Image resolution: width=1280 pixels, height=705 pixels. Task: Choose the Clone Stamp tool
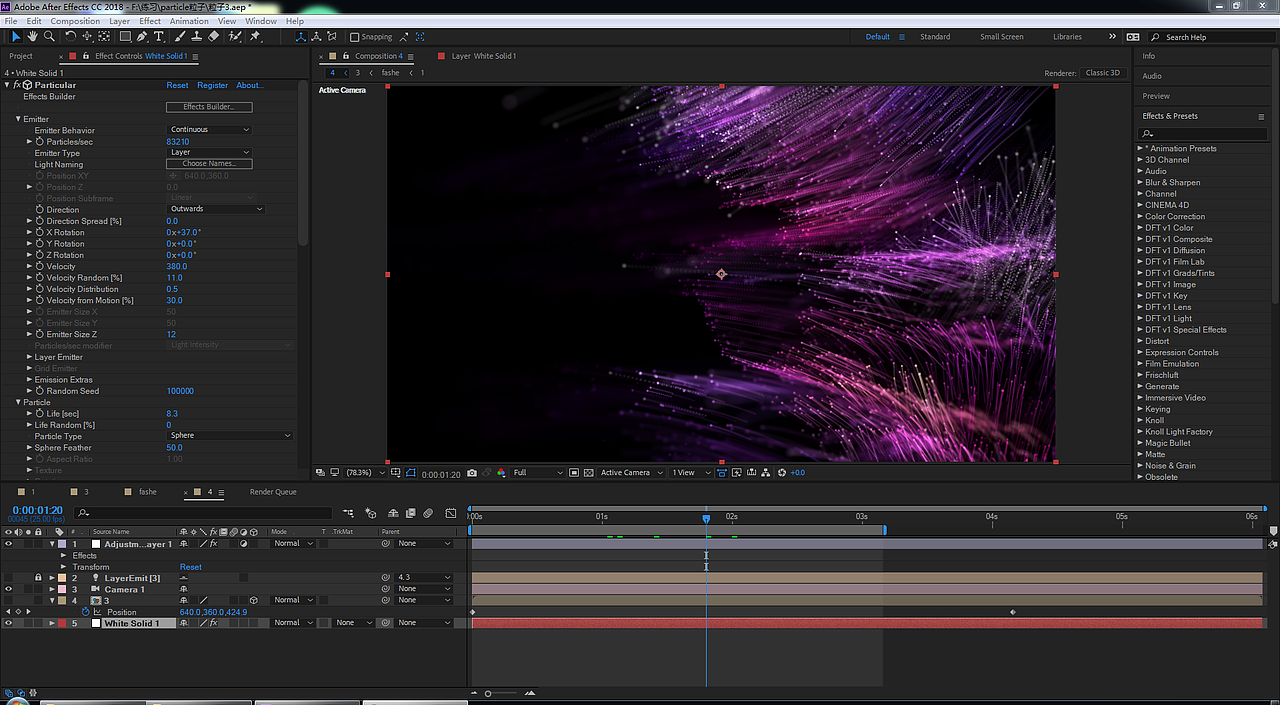(195, 37)
